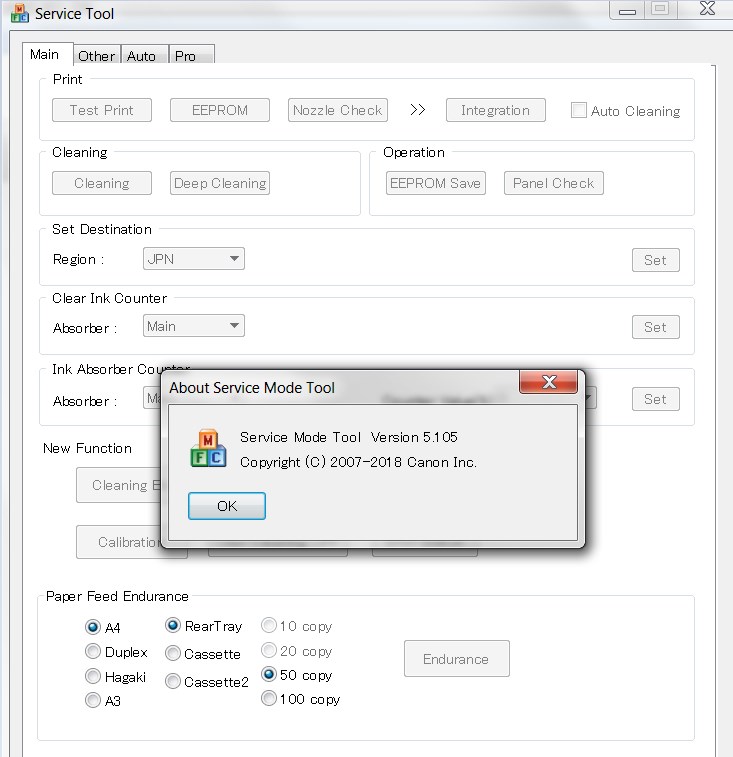Choose Cassette as paper source
This screenshot has height=757, width=733.
pyautogui.click(x=173, y=654)
